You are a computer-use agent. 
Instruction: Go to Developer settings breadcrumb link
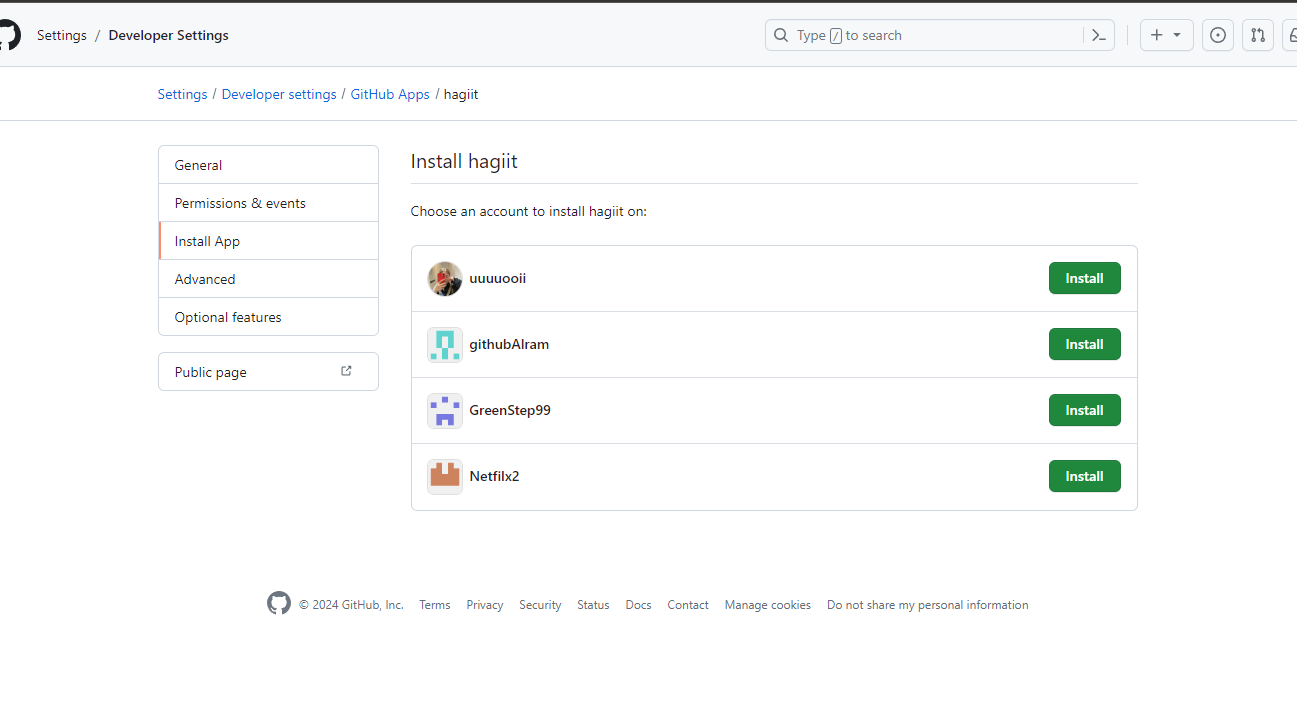279,94
